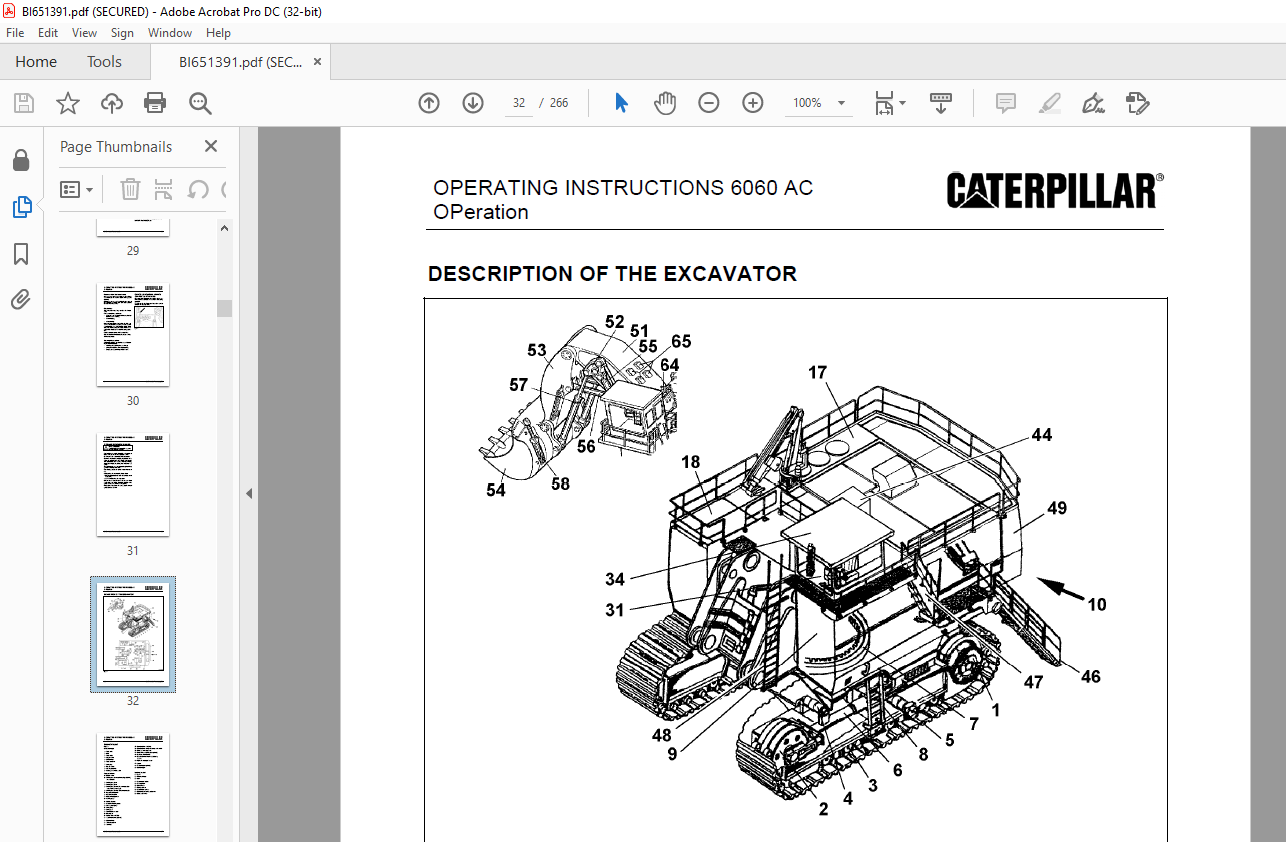
Task: Close the Page Thumbnails panel
Action: [211, 147]
